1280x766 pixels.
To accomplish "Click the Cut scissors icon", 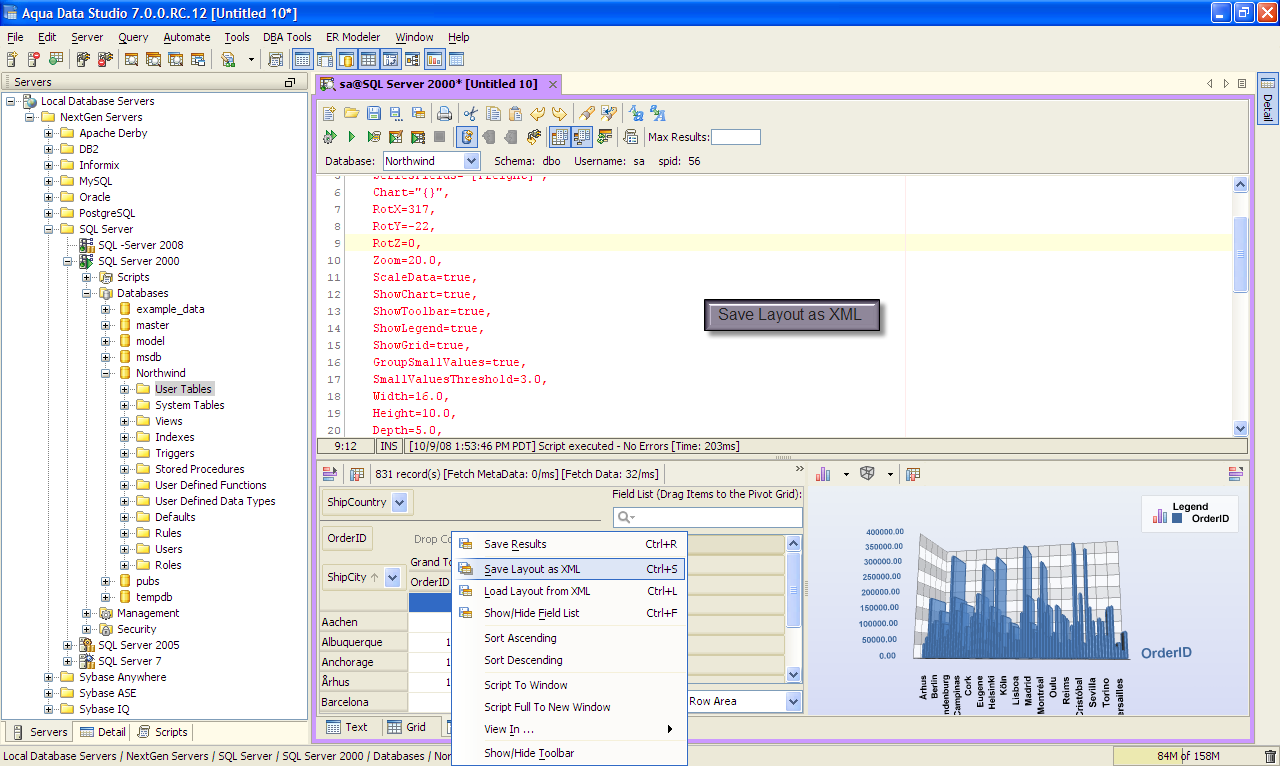I will click(470, 113).
